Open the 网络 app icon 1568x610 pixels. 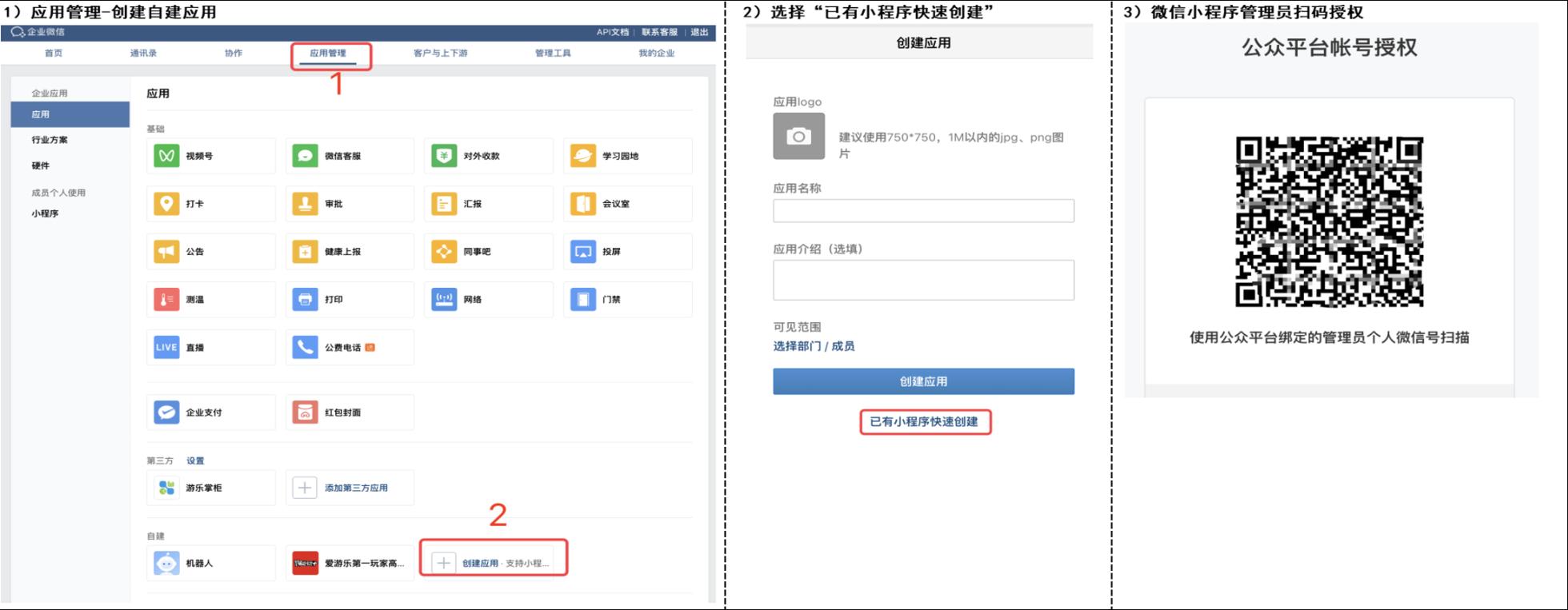(444, 299)
